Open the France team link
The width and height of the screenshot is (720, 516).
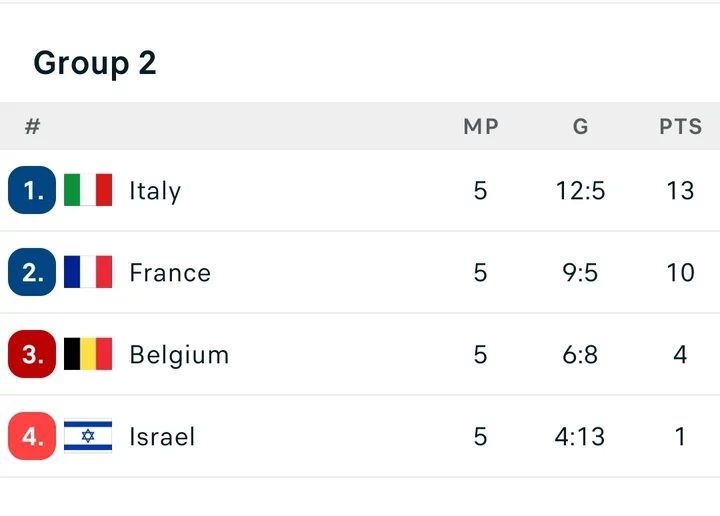(170, 272)
